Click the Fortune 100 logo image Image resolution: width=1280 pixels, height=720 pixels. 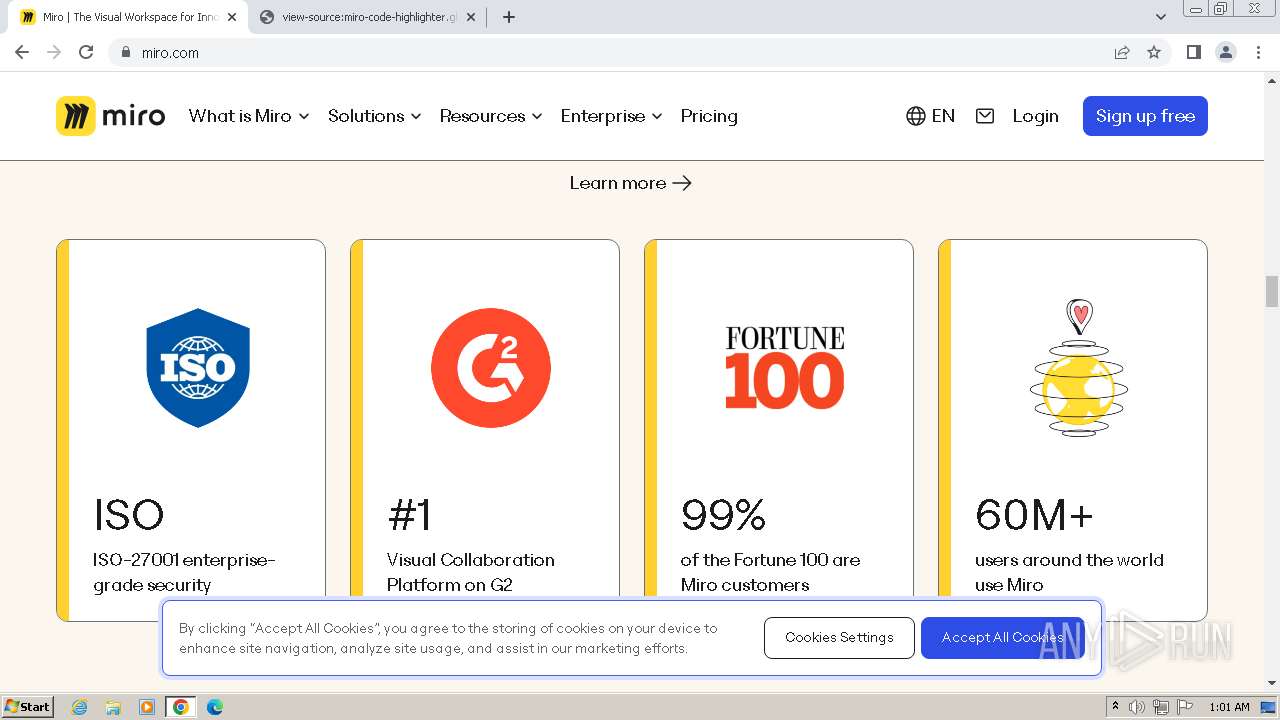785,367
